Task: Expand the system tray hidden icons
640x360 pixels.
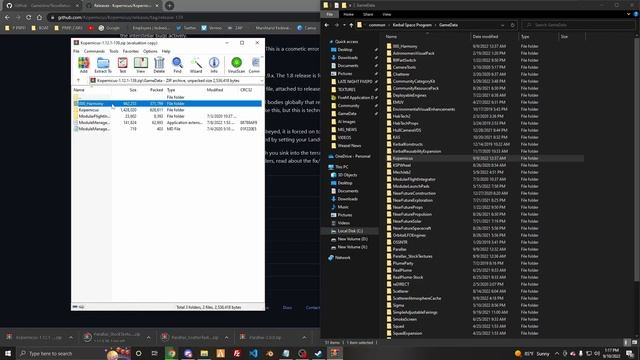Action: [557, 353]
